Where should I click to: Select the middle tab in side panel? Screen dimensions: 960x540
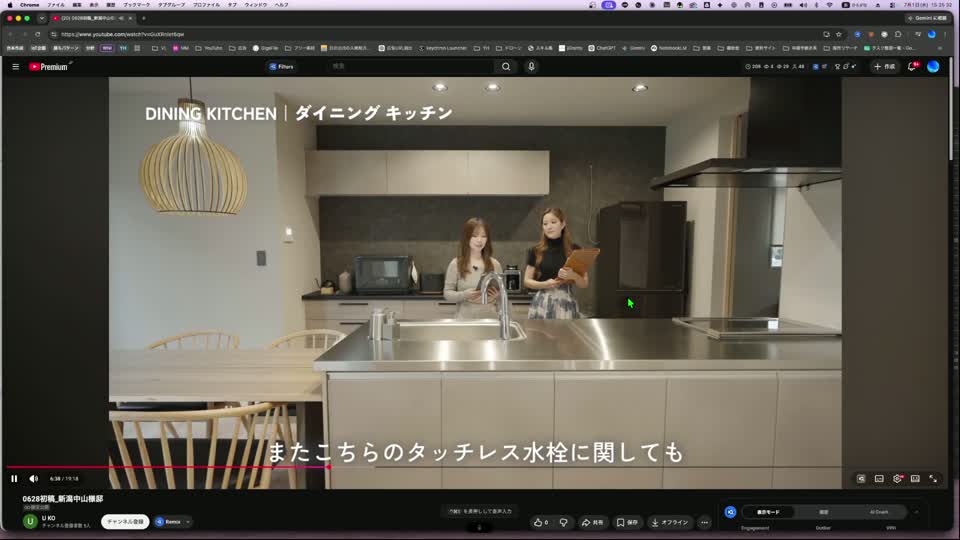point(823,512)
